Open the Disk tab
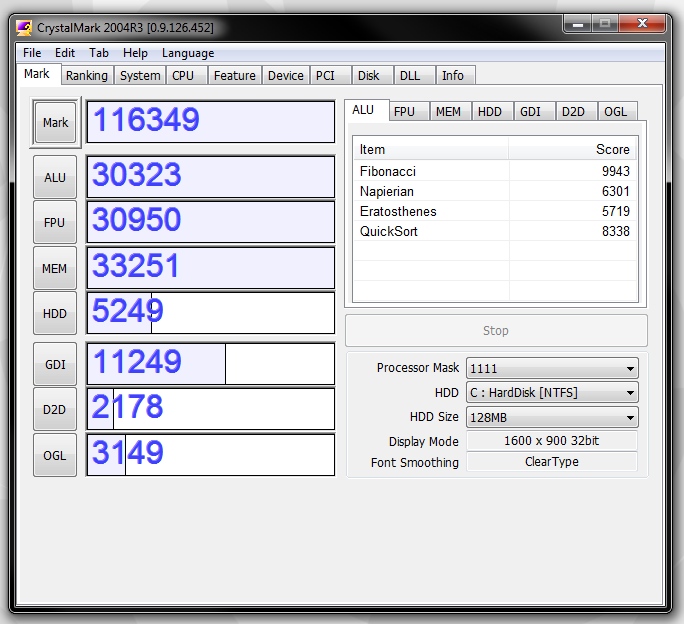 (x=369, y=75)
